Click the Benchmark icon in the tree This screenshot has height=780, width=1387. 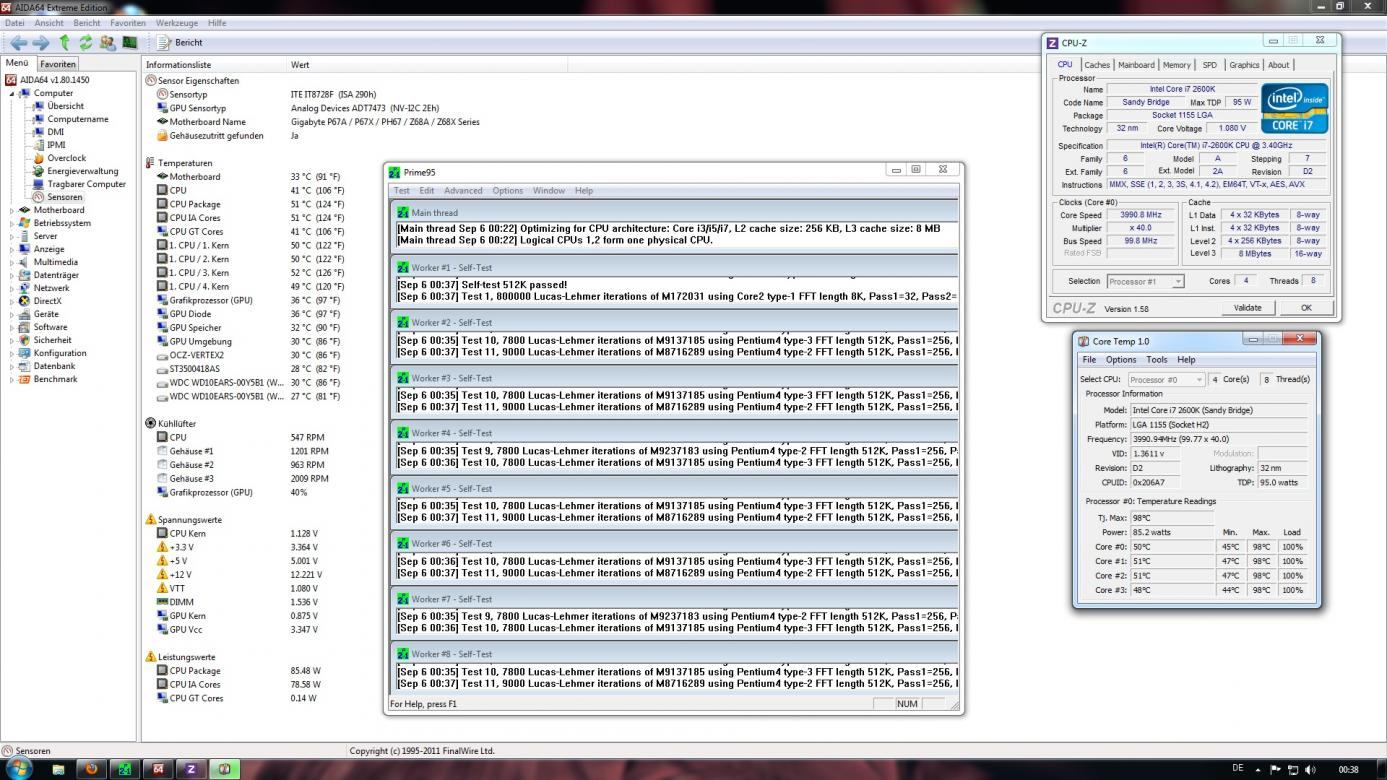click(x=25, y=379)
